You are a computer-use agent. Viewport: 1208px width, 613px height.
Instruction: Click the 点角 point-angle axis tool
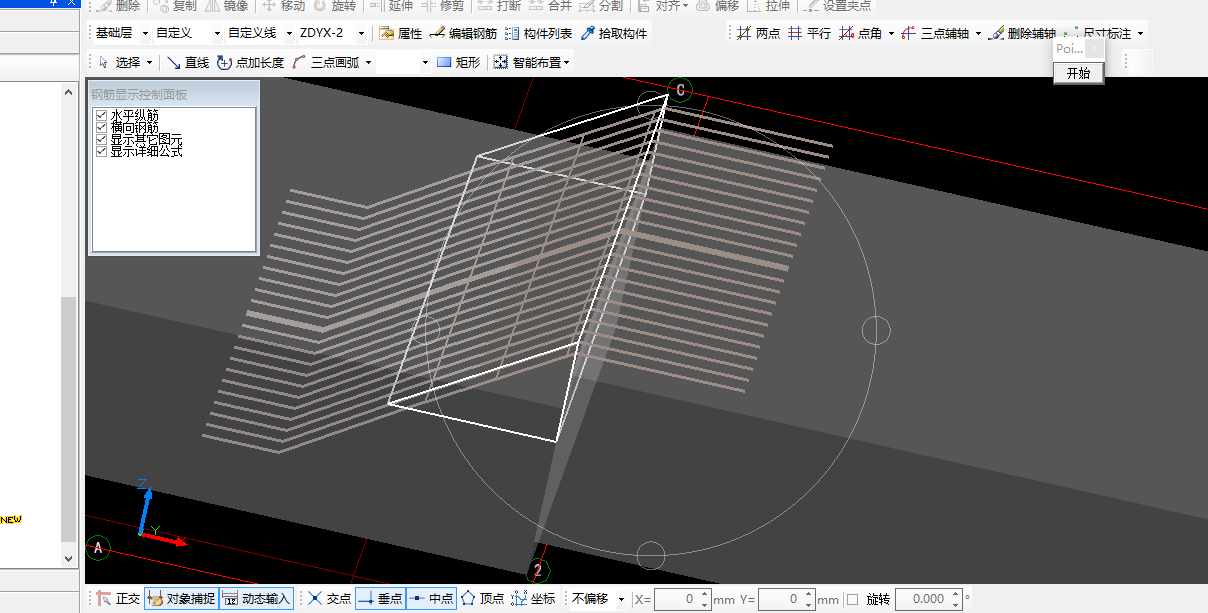click(860, 33)
